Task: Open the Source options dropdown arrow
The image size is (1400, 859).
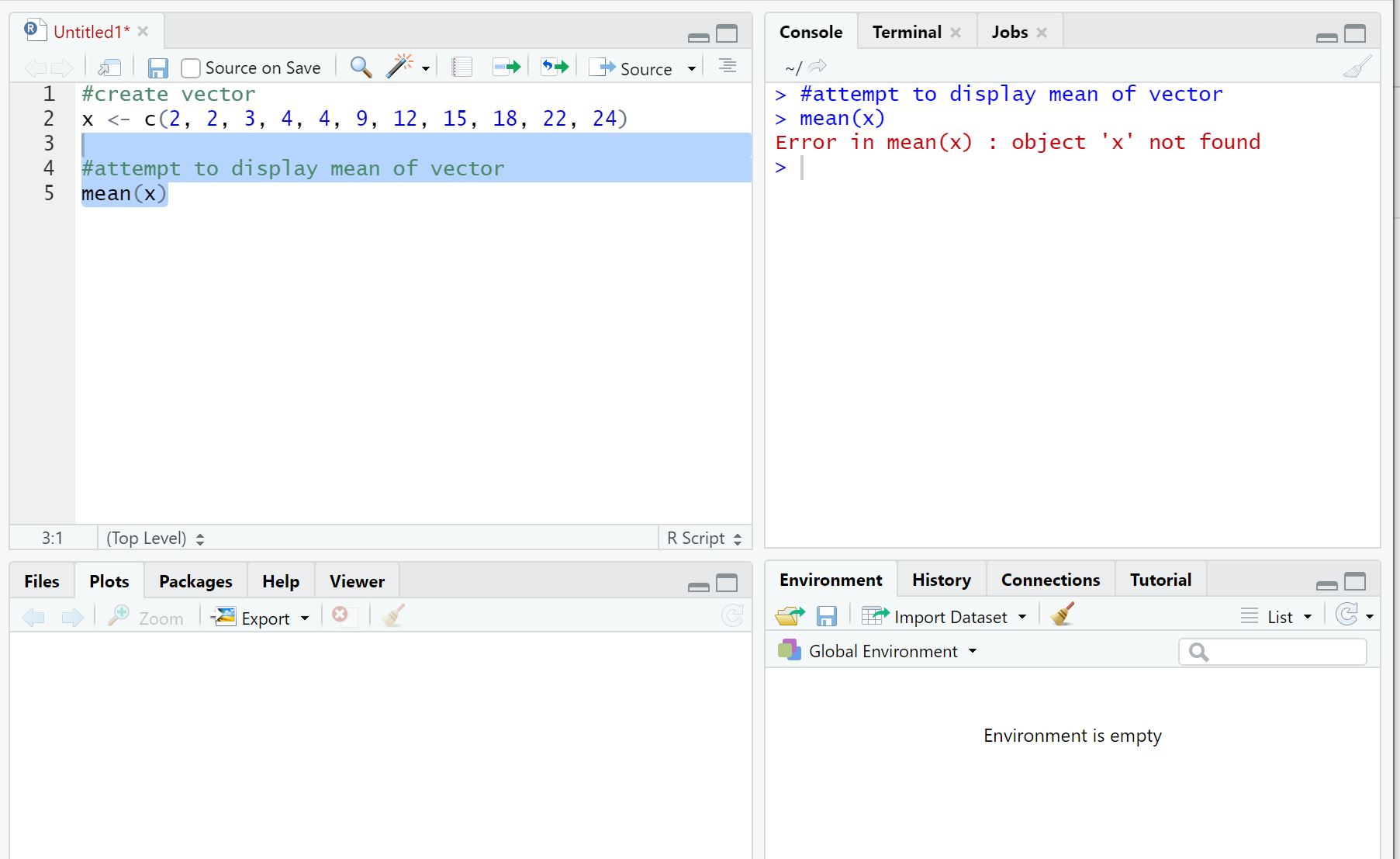Action: click(691, 69)
